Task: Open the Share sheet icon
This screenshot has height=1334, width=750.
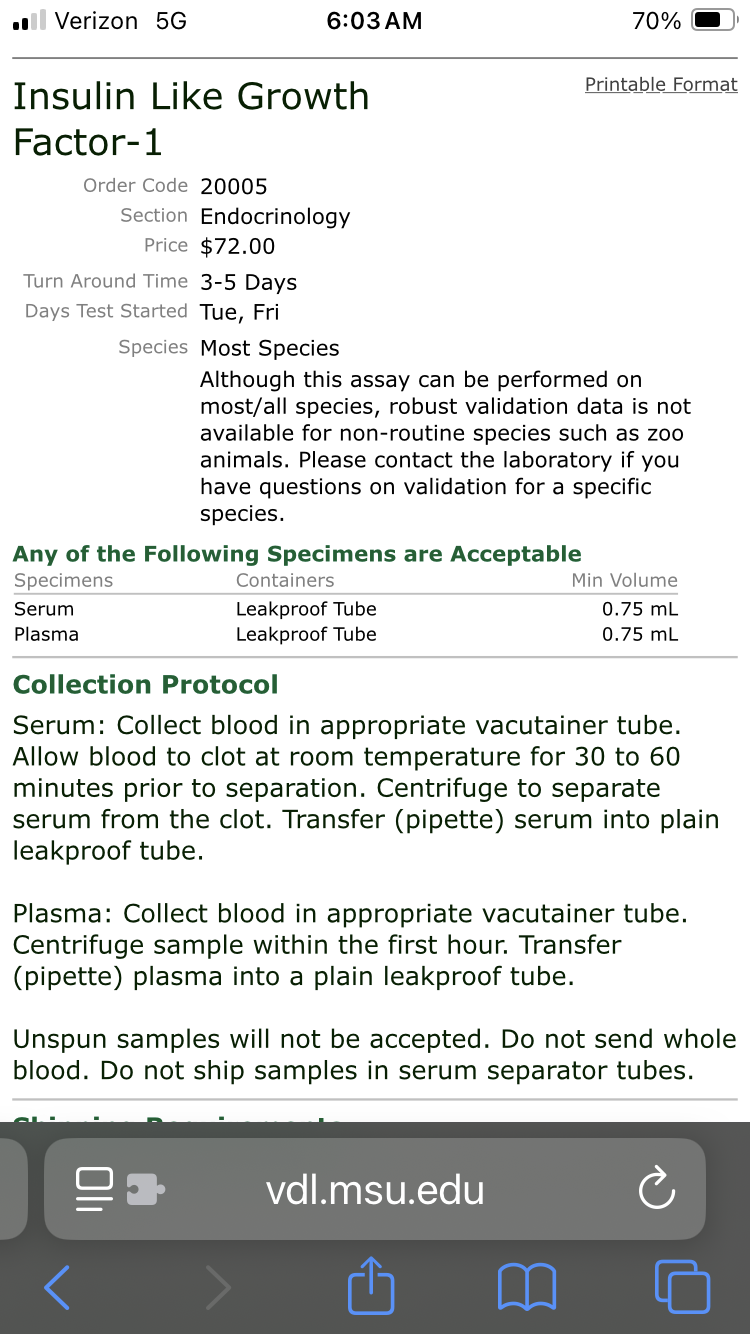Action: click(x=371, y=1285)
